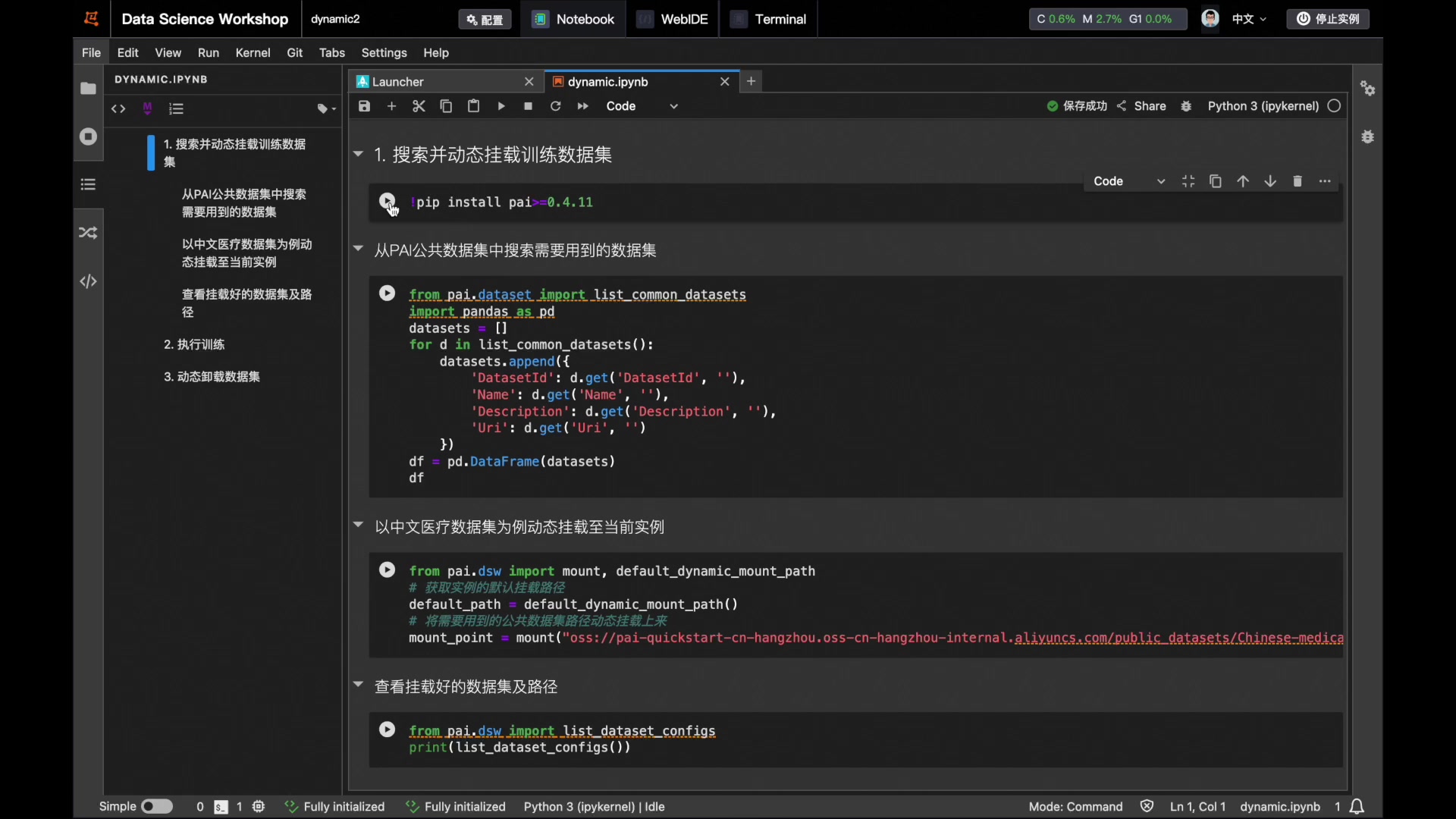Restart and run all cells with the fast-forward icon
Screen dimensions: 1456x819
tap(582, 106)
